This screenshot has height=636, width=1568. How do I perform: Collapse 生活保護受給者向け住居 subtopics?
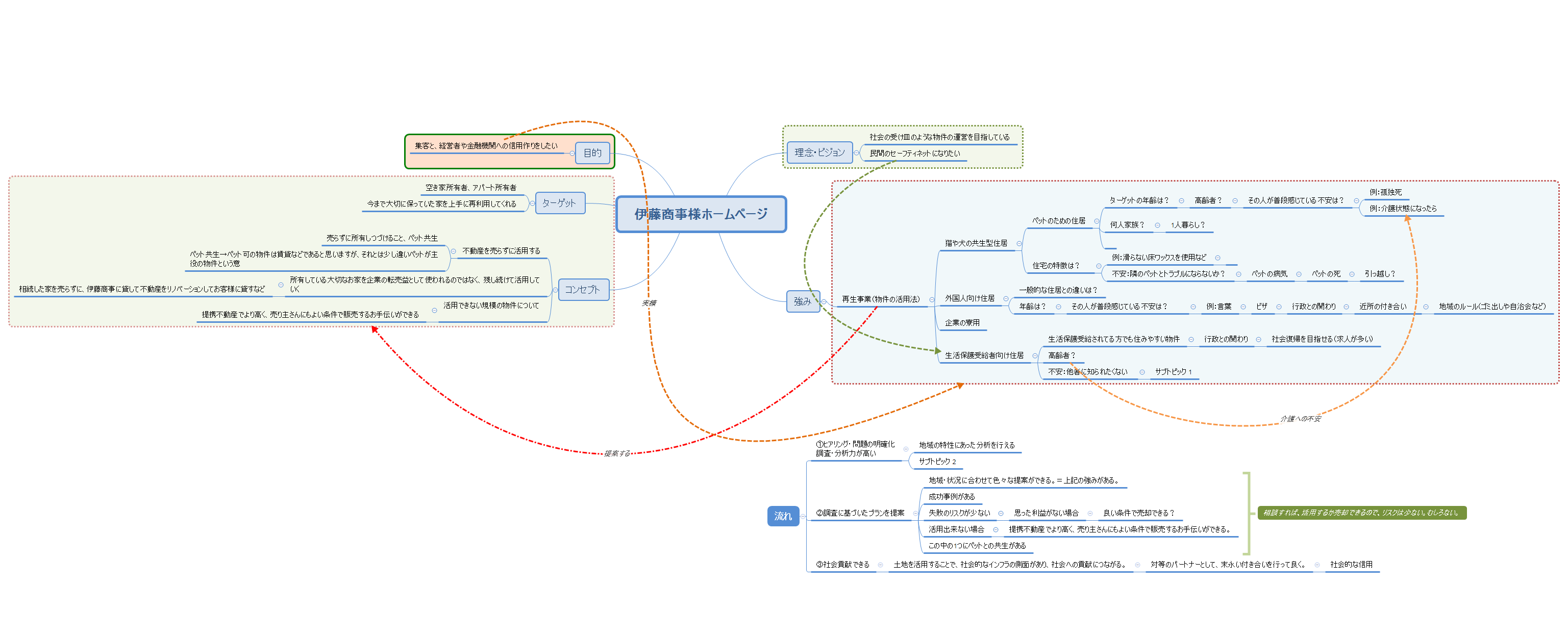pyautogui.click(x=1035, y=355)
